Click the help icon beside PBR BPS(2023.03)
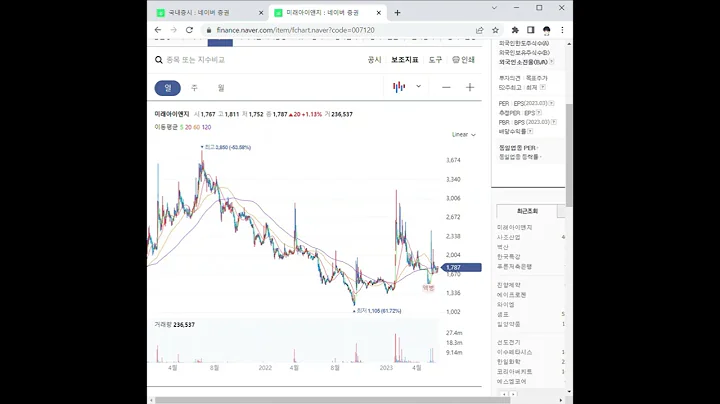This screenshot has height=404, width=720. 554,122
